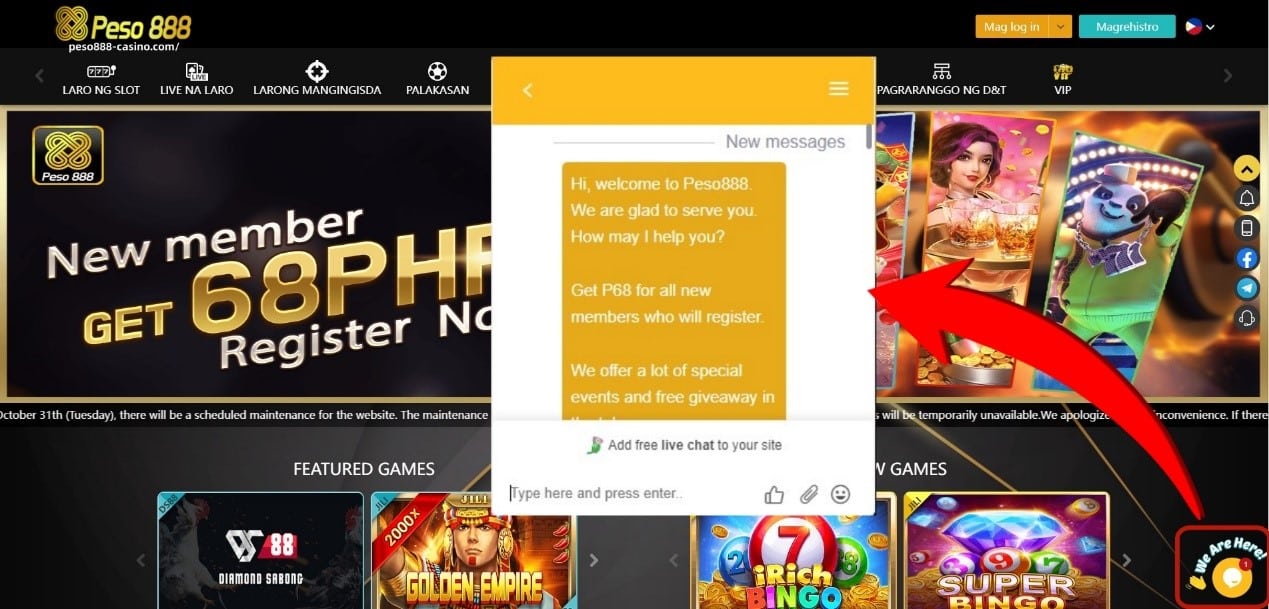
Task: Open the Philippine flag language selector
Action: click(x=1199, y=27)
